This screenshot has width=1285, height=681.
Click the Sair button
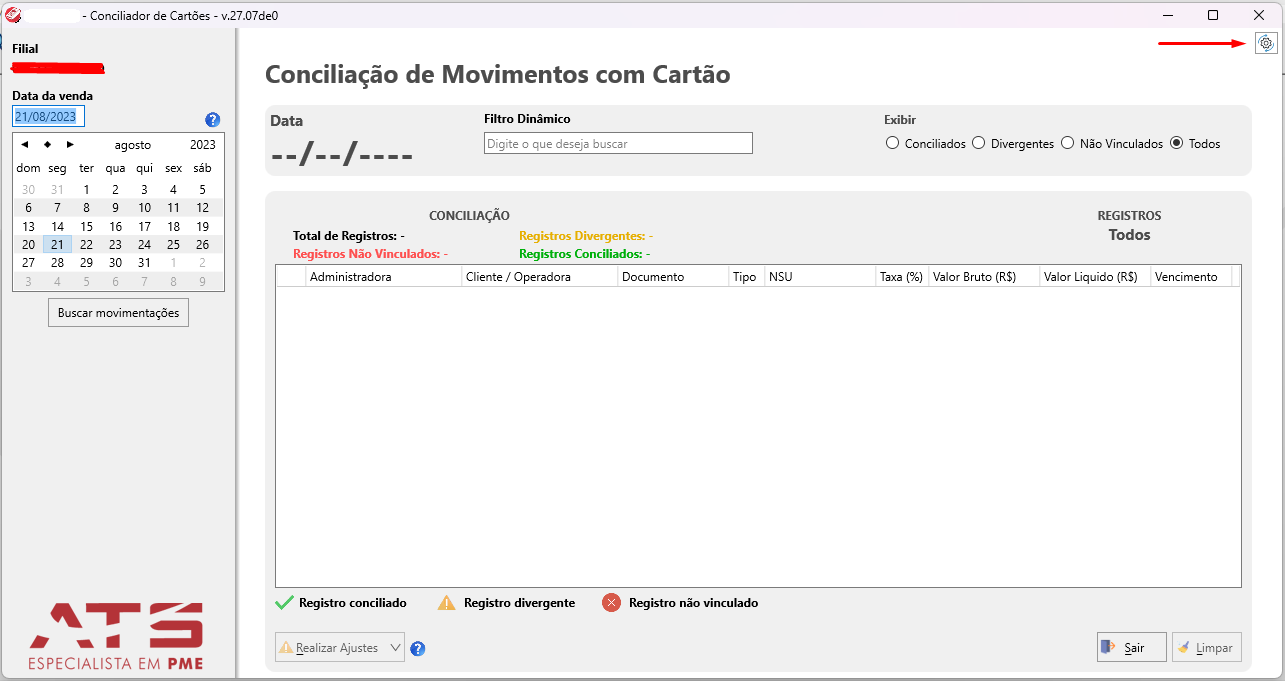click(1132, 647)
